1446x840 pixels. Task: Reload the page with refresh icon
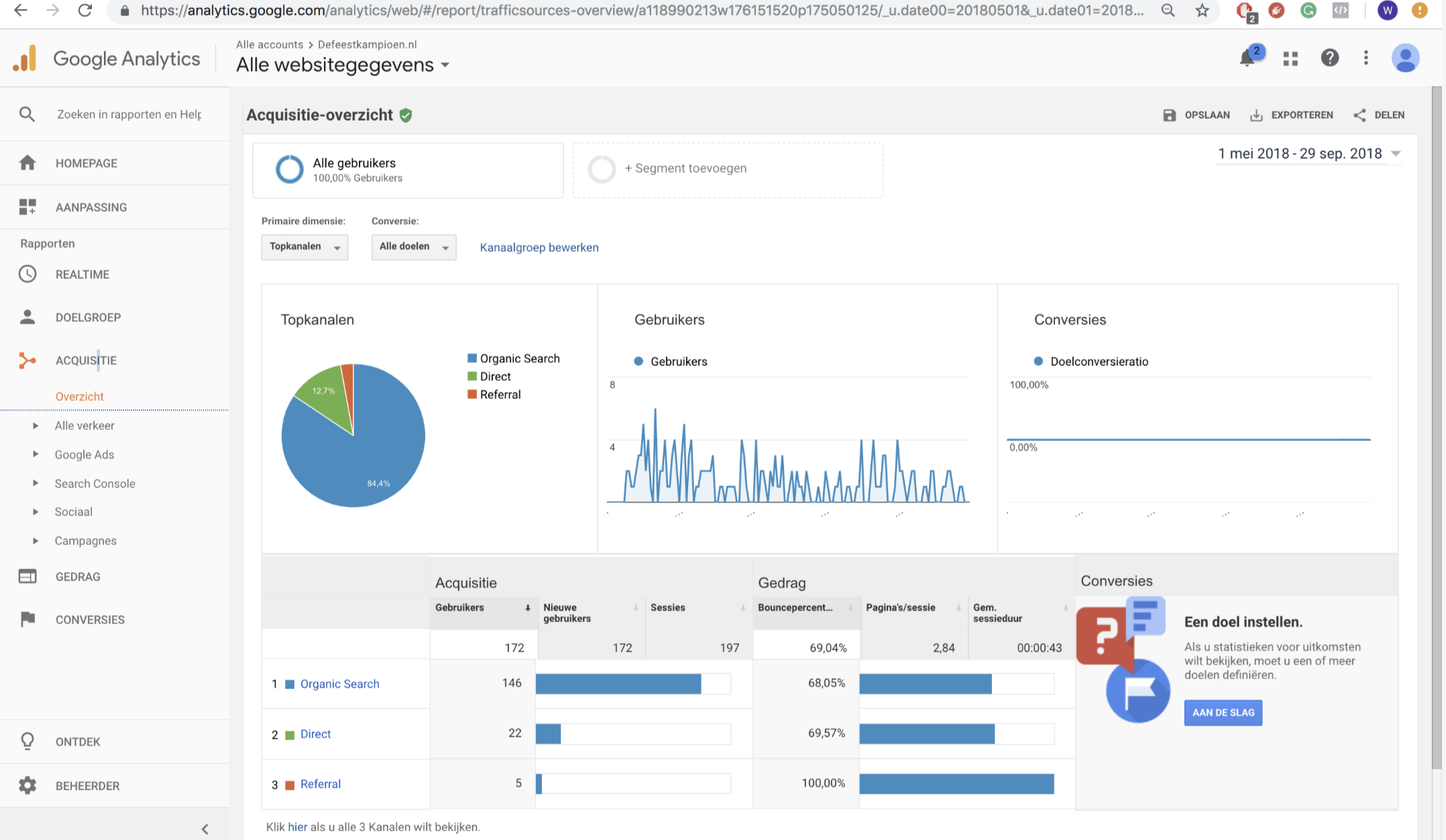point(85,10)
